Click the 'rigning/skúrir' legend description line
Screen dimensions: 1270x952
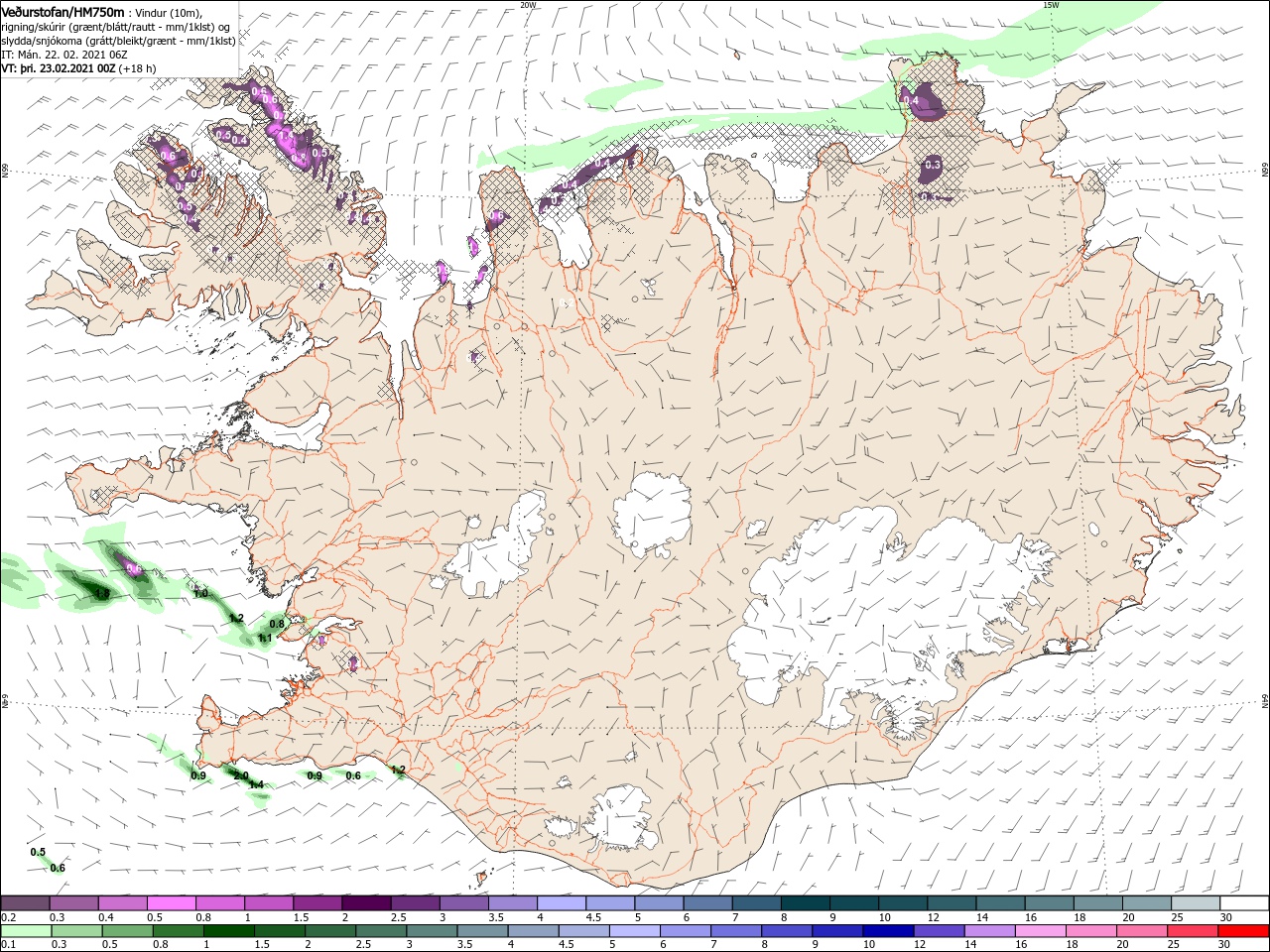point(115,27)
